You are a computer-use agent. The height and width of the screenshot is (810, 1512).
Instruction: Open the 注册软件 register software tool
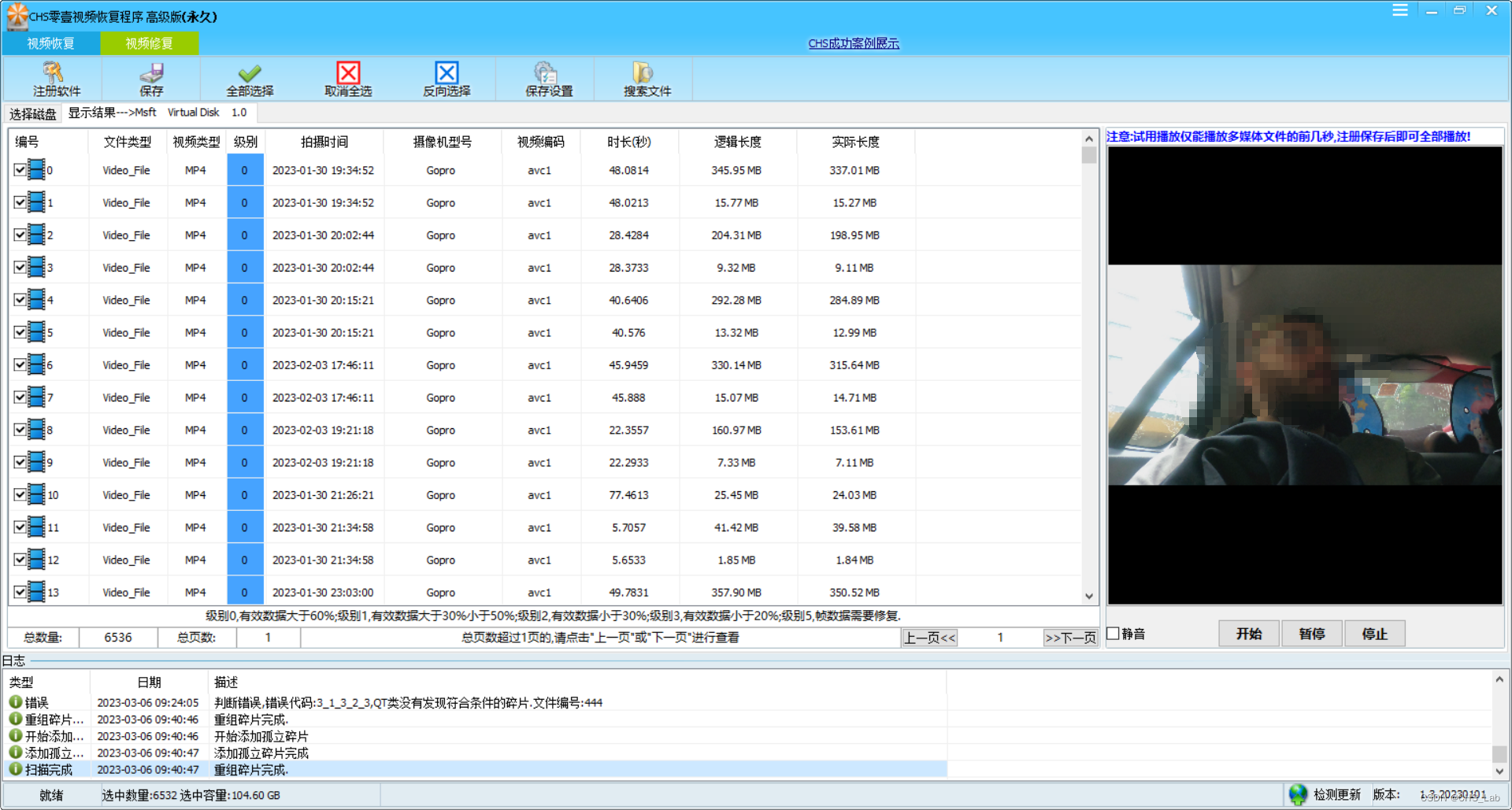click(55, 79)
